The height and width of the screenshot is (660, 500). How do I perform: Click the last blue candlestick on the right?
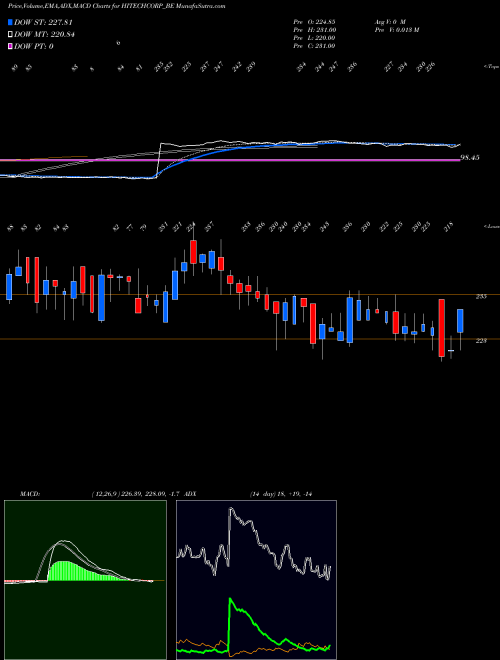(460, 321)
